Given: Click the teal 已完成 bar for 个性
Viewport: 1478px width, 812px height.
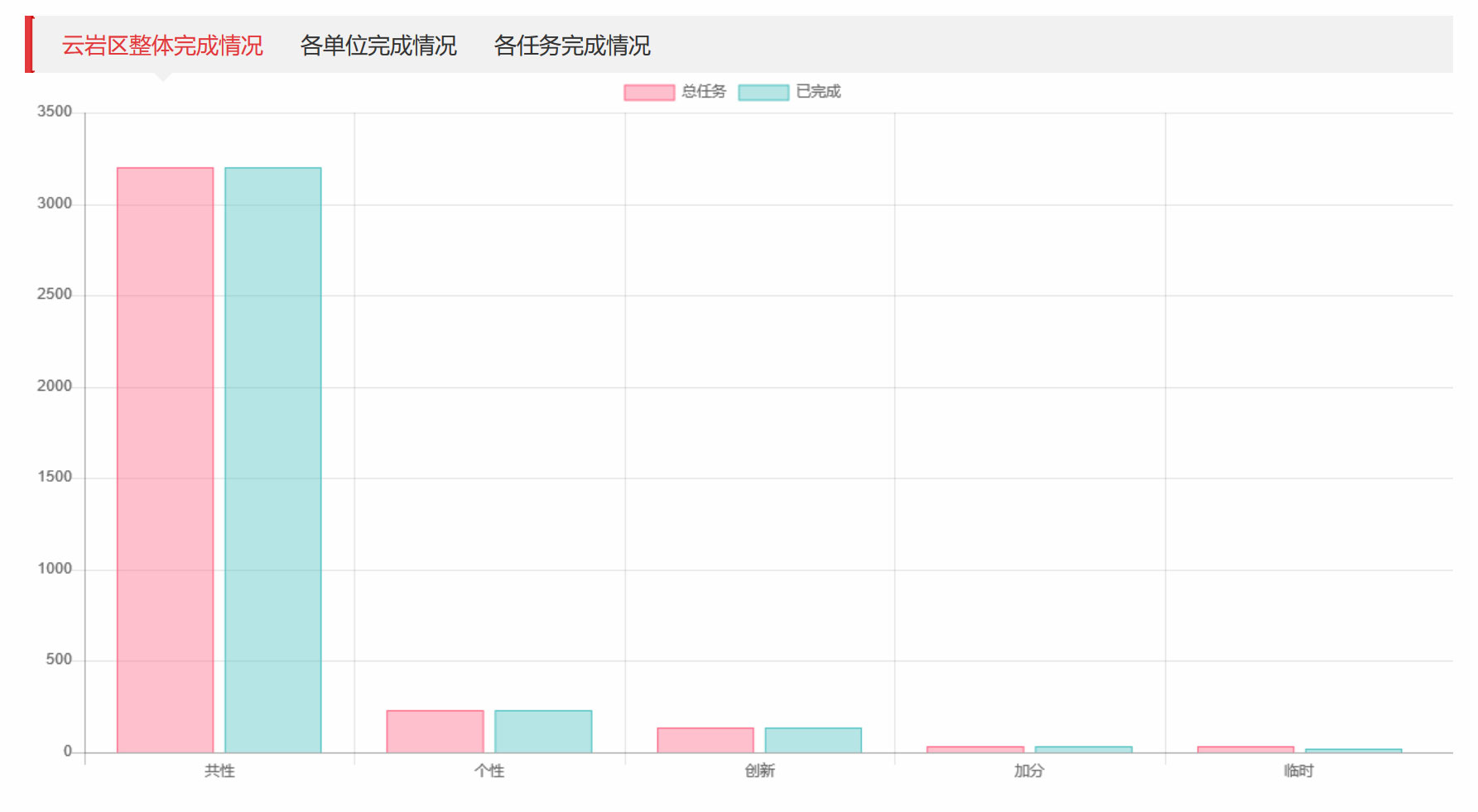Looking at the screenshot, I should coord(543,732).
